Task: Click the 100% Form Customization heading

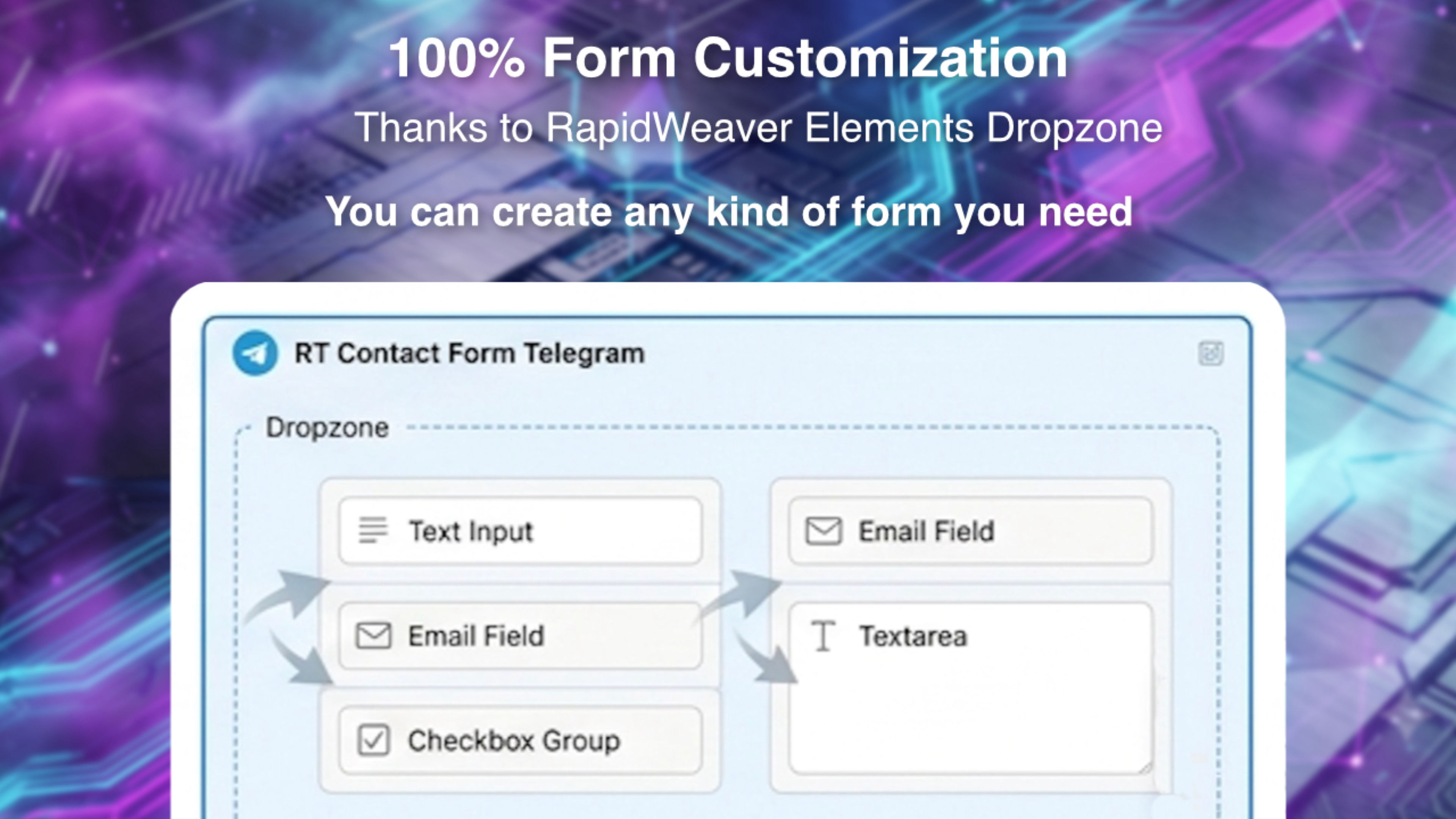Action: (728, 58)
